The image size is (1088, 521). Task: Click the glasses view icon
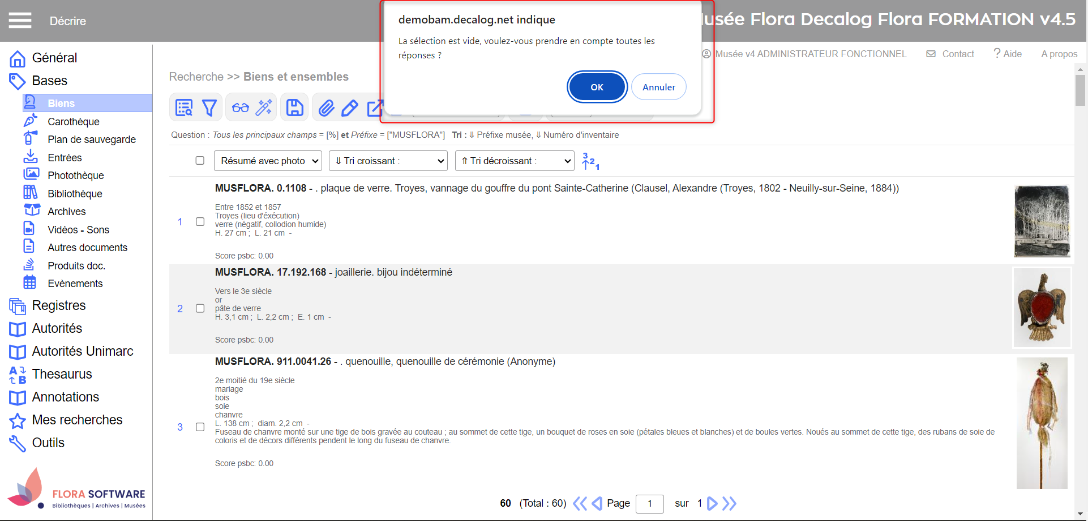(240, 108)
